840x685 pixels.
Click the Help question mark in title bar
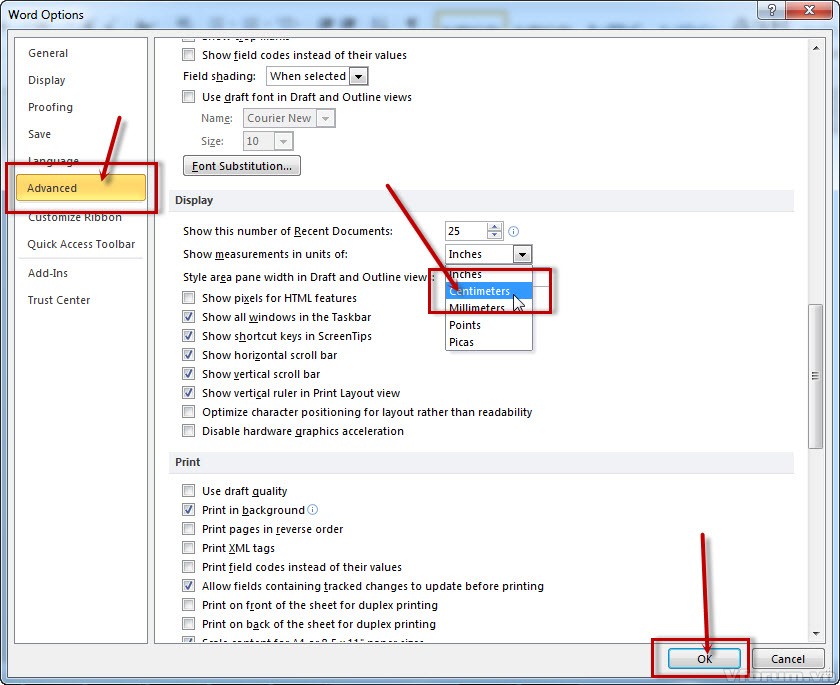point(772,10)
